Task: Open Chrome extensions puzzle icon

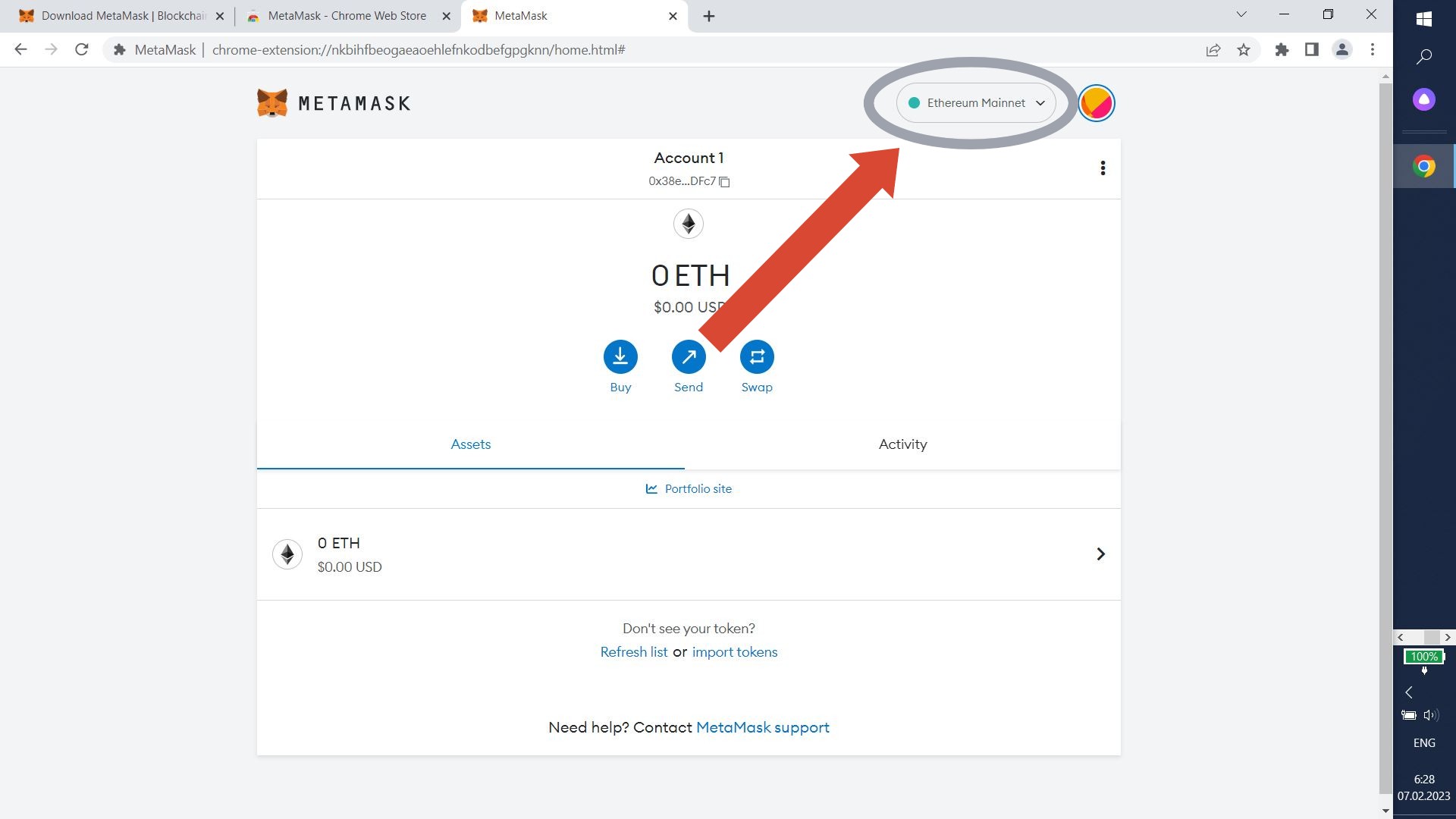Action: [x=1282, y=50]
